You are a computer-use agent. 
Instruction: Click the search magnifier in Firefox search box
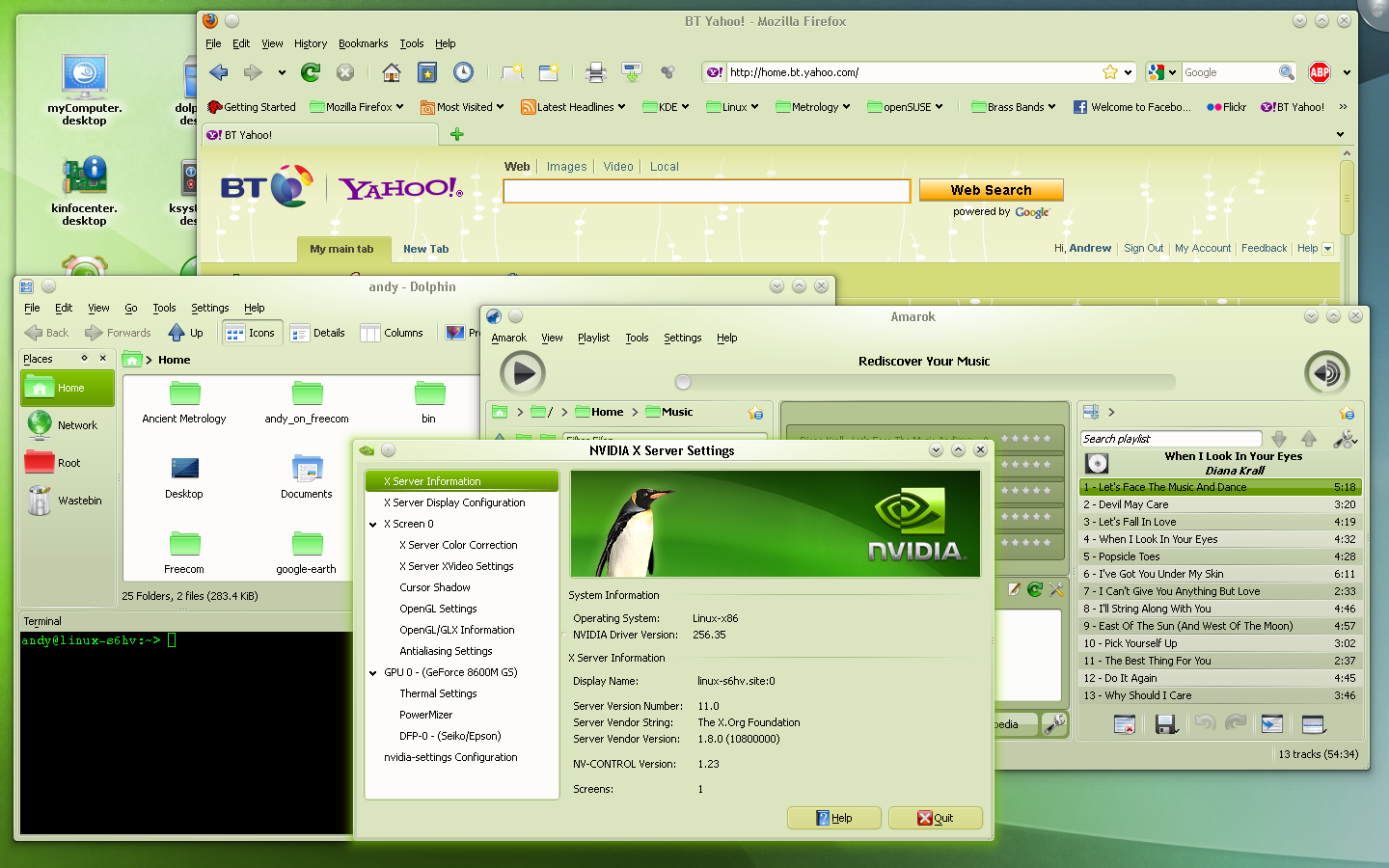pyautogui.click(x=1286, y=72)
